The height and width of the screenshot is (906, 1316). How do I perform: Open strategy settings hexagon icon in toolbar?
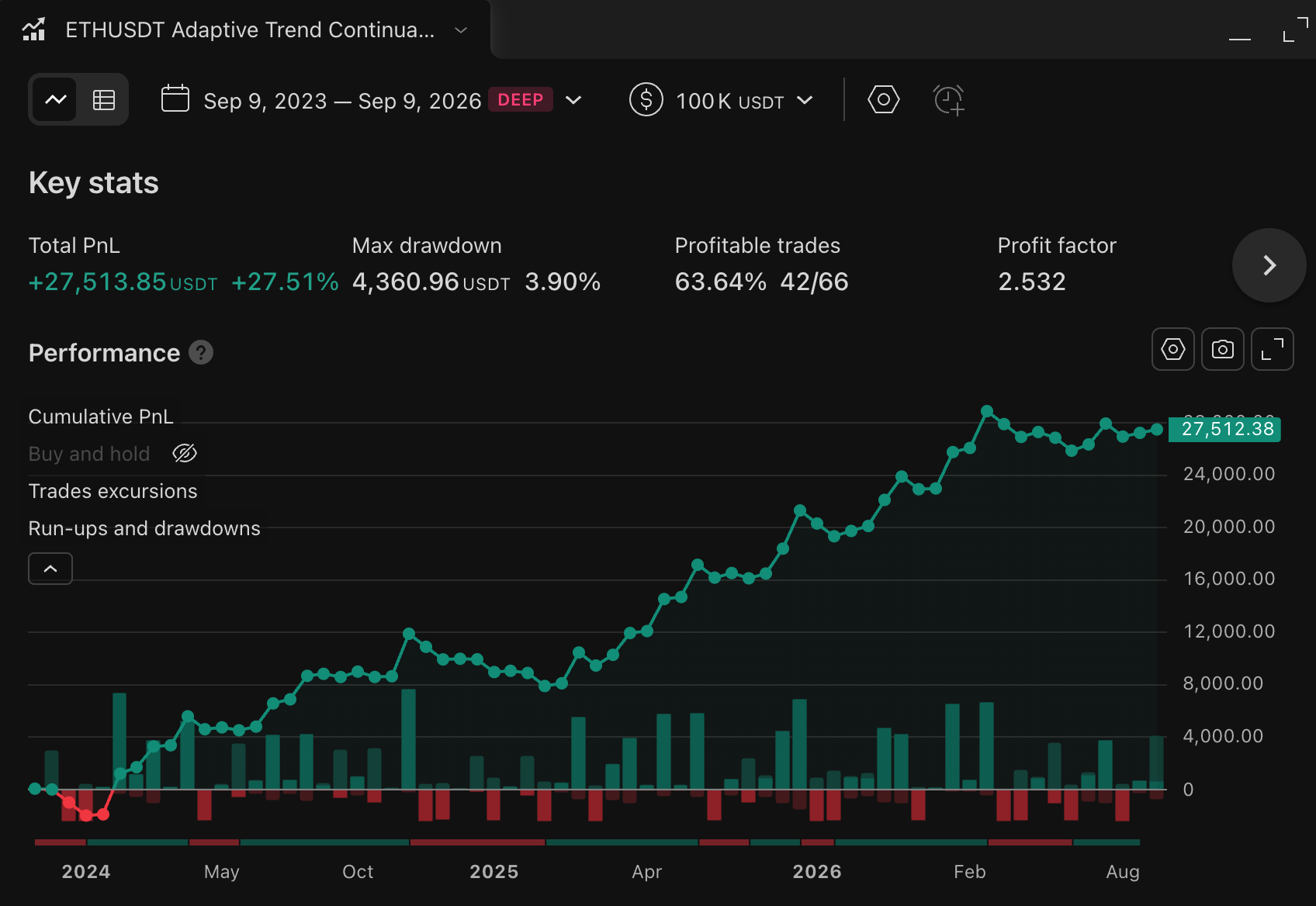[884, 99]
